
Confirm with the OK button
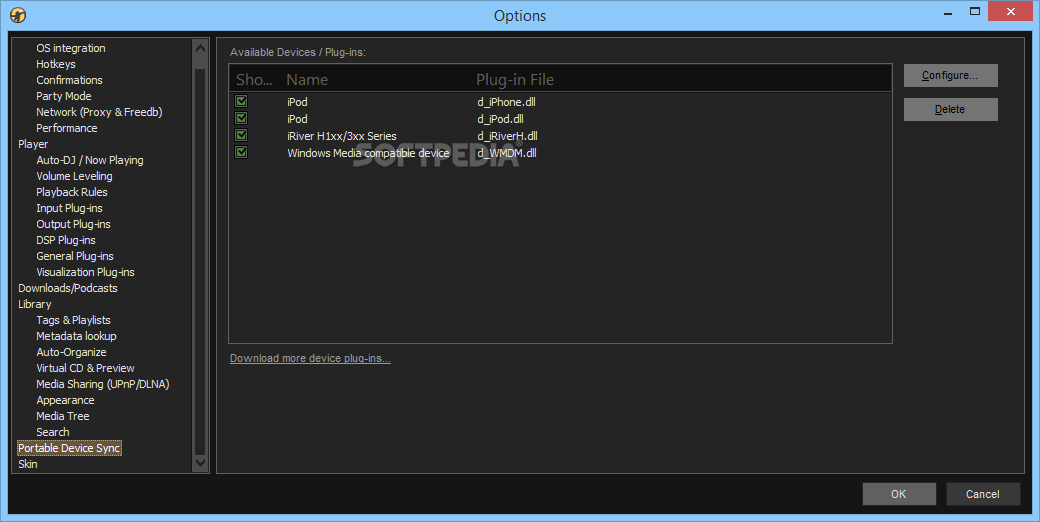pyautogui.click(x=899, y=494)
